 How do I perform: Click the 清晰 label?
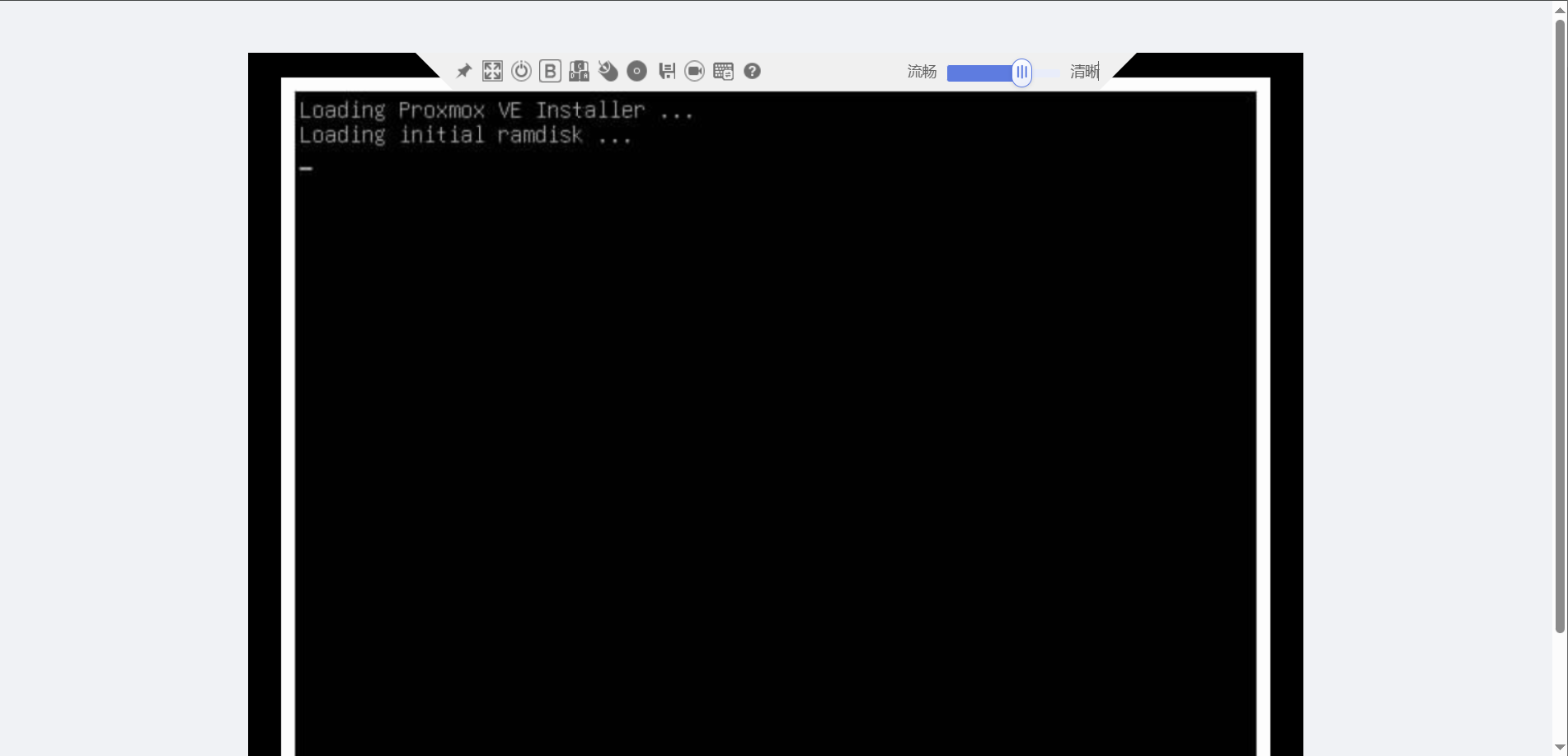[1084, 72]
